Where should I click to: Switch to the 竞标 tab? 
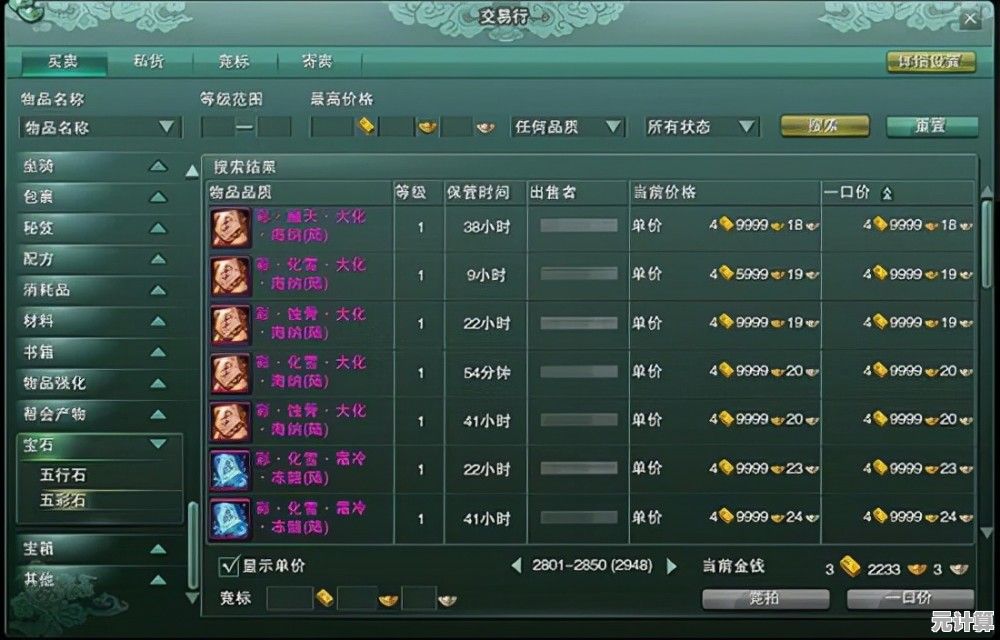click(234, 62)
